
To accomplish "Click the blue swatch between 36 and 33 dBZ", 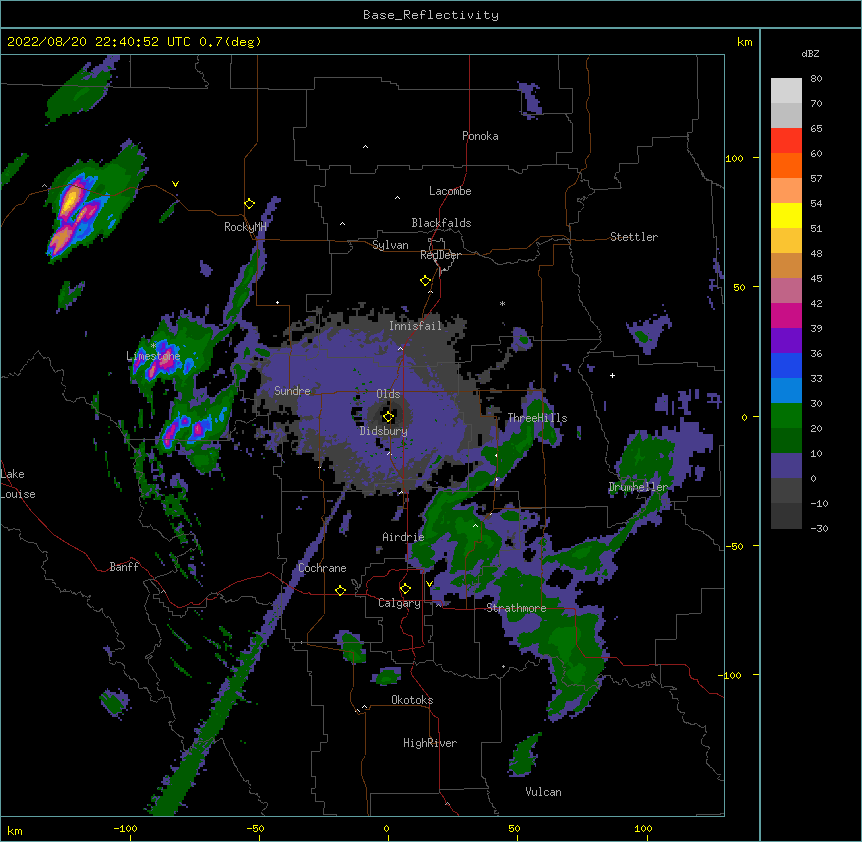I will [x=786, y=365].
